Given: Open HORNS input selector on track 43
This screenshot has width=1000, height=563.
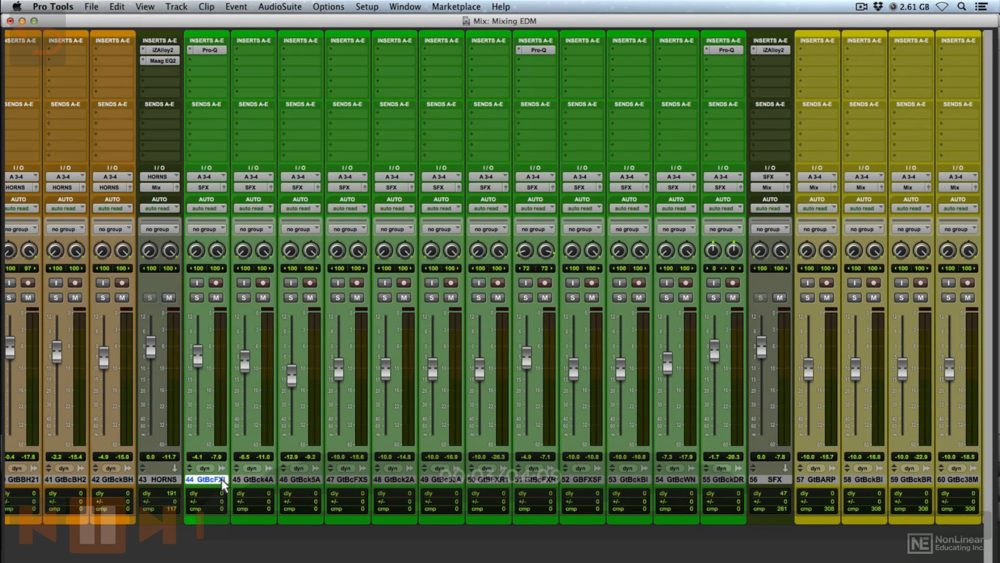Looking at the screenshot, I should pyautogui.click(x=159, y=177).
